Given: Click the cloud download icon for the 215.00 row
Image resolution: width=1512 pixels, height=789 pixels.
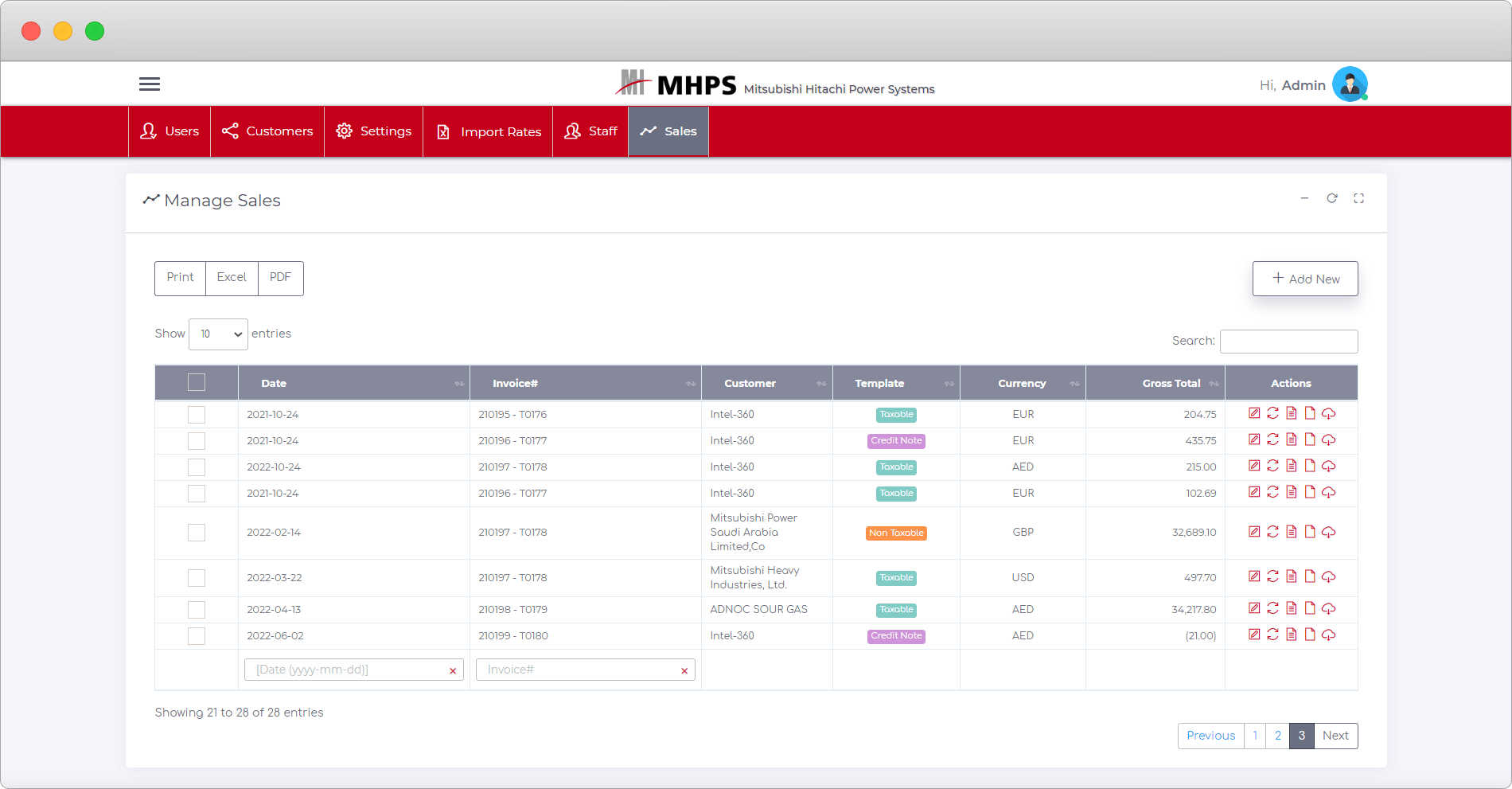Looking at the screenshot, I should 1329,466.
